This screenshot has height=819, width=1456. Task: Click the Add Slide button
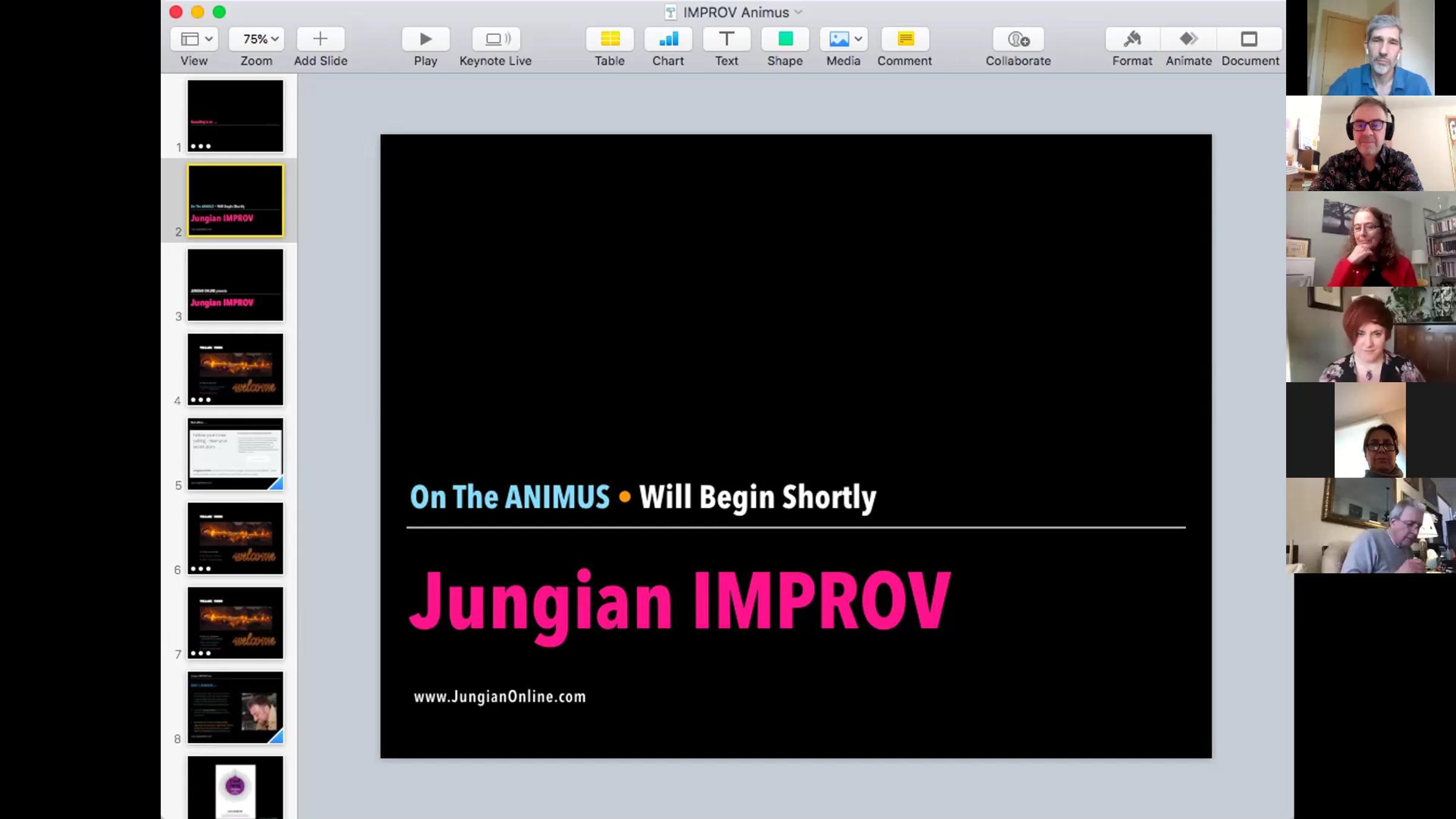coord(320,39)
